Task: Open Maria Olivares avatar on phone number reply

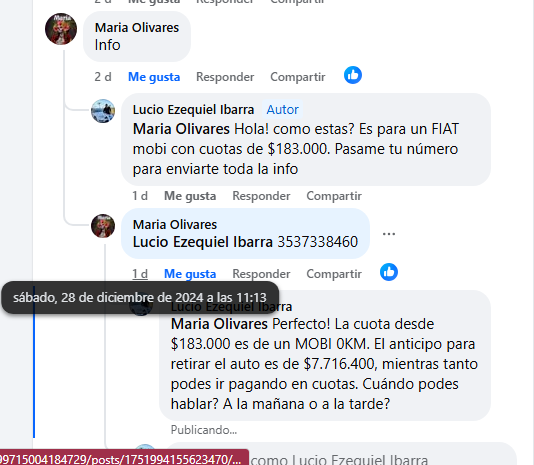Action: click(103, 226)
